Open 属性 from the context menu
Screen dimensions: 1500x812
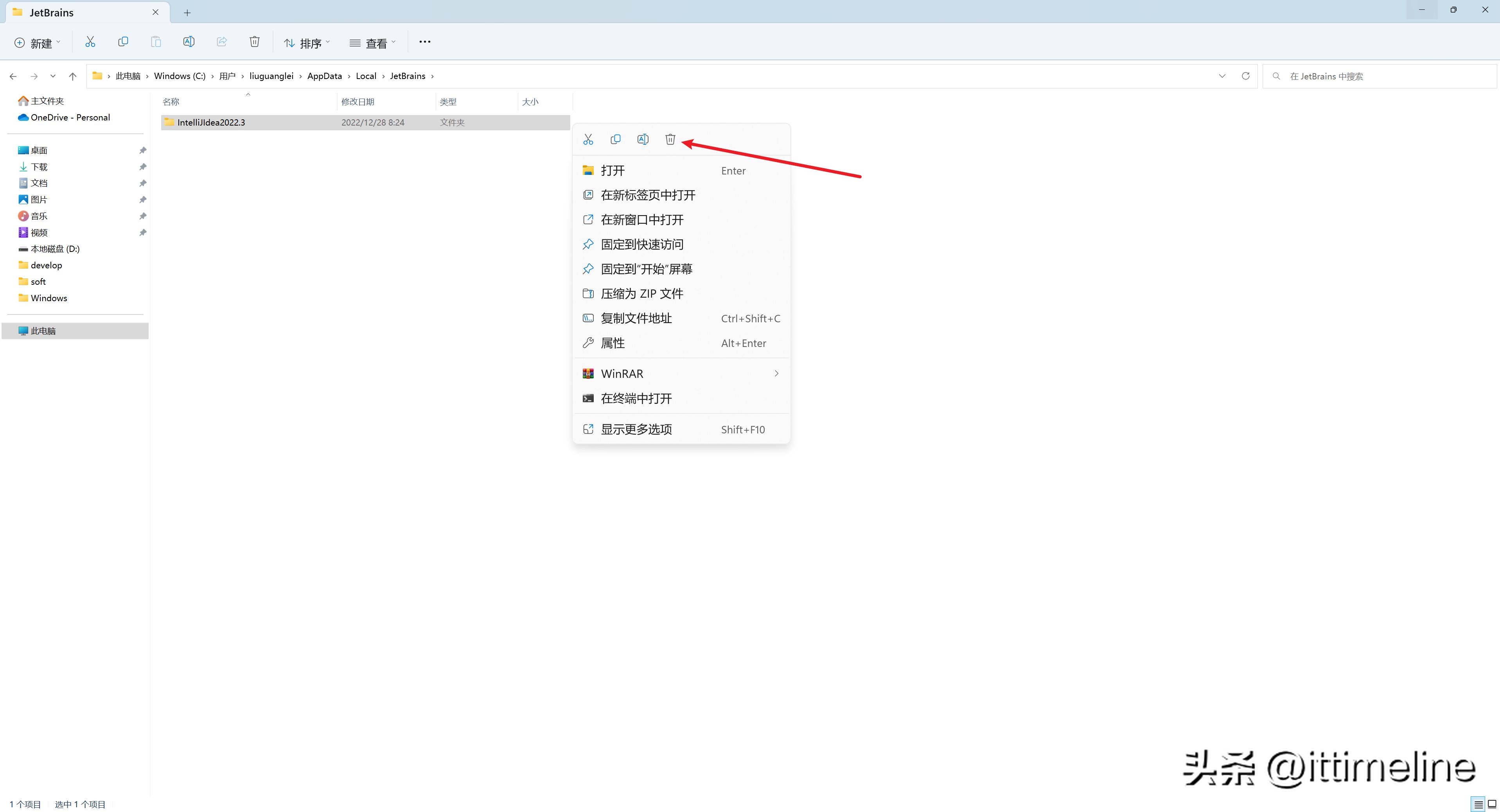tap(681, 343)
